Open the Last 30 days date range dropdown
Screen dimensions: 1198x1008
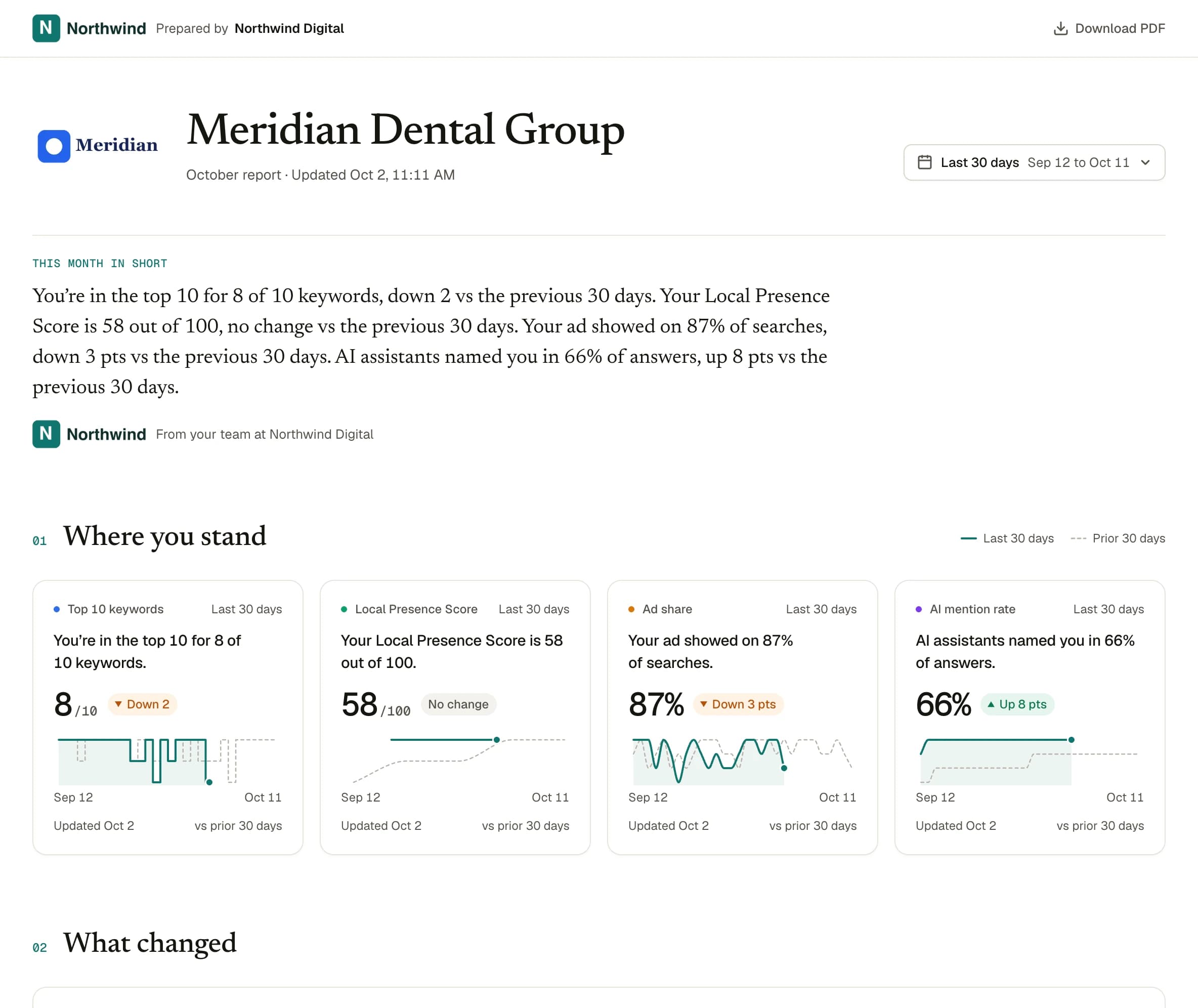tap(1034, 162)
